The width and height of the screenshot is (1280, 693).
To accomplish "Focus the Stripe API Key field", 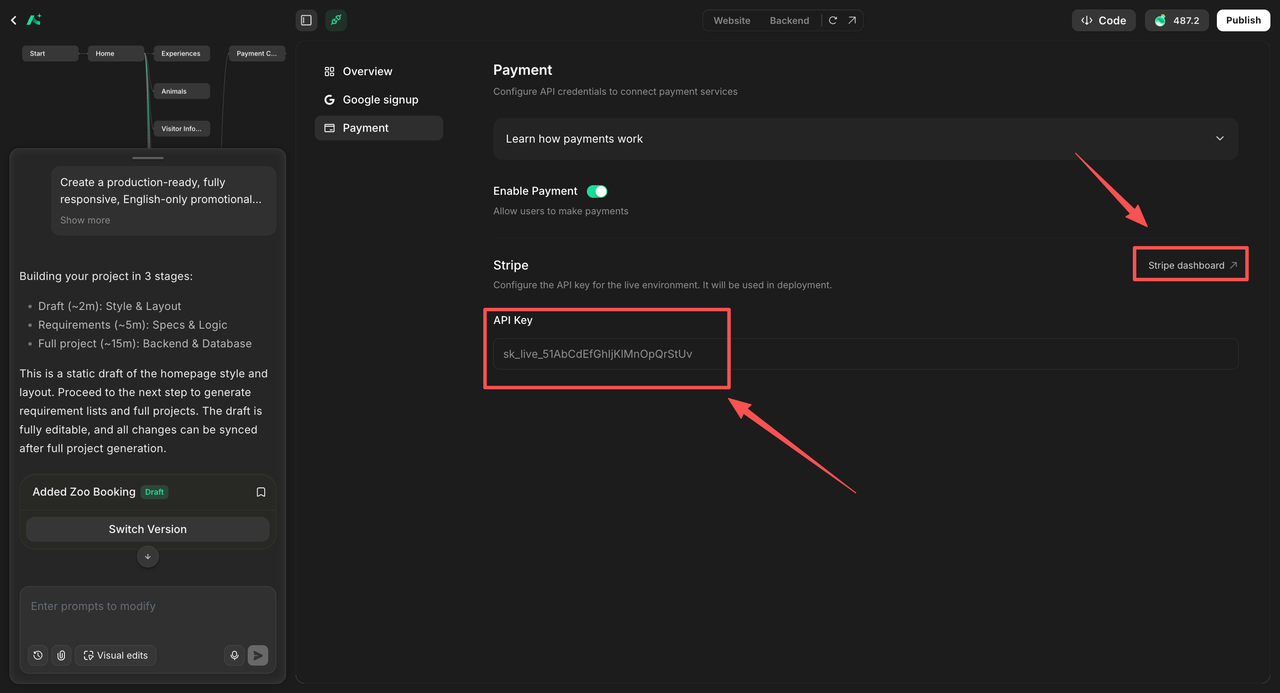I will [865, 354].
